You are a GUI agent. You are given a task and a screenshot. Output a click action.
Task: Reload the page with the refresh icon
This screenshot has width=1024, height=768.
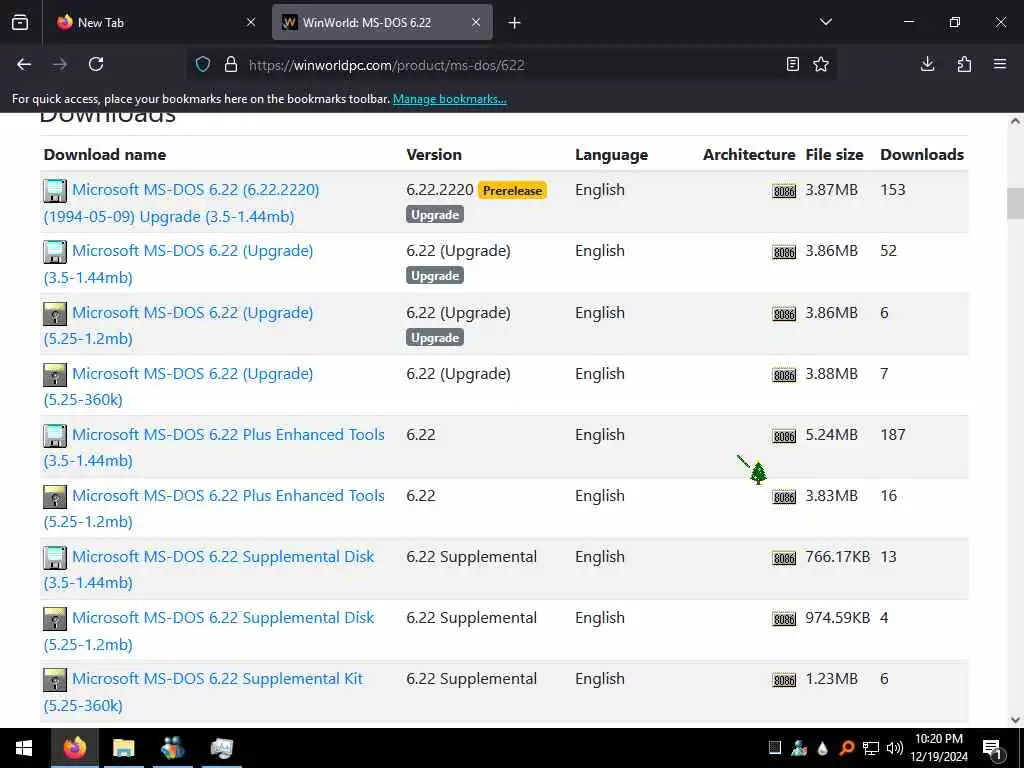96,64
